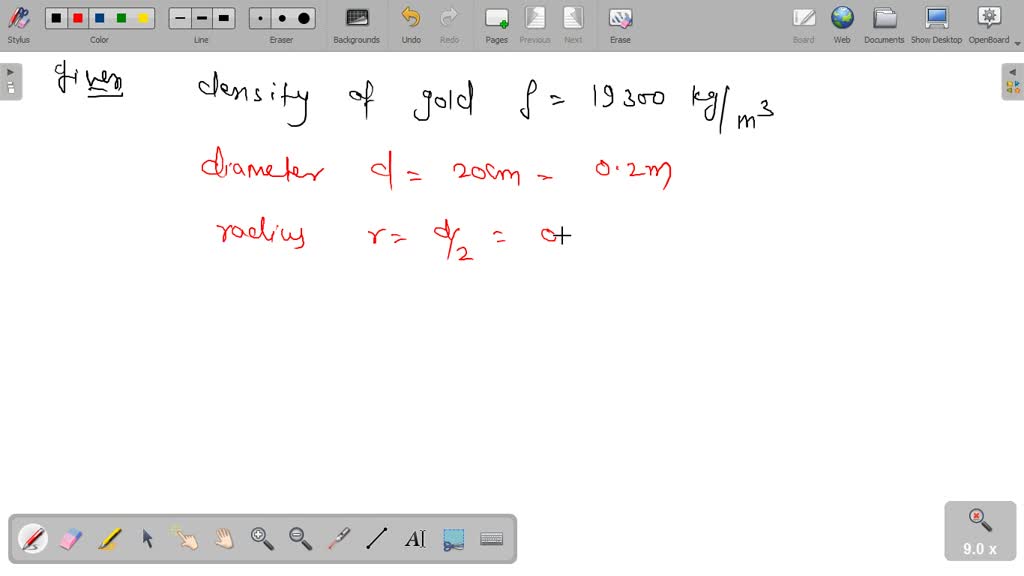Choose the Draw line tool

point(377,539)
